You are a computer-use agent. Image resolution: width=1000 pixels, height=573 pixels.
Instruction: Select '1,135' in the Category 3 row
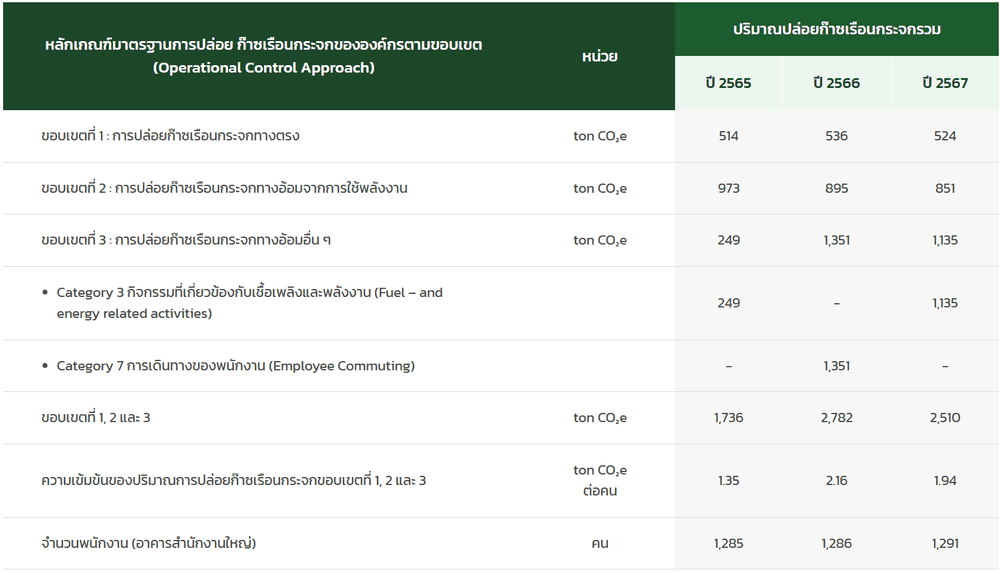click(x=945, y=302)
